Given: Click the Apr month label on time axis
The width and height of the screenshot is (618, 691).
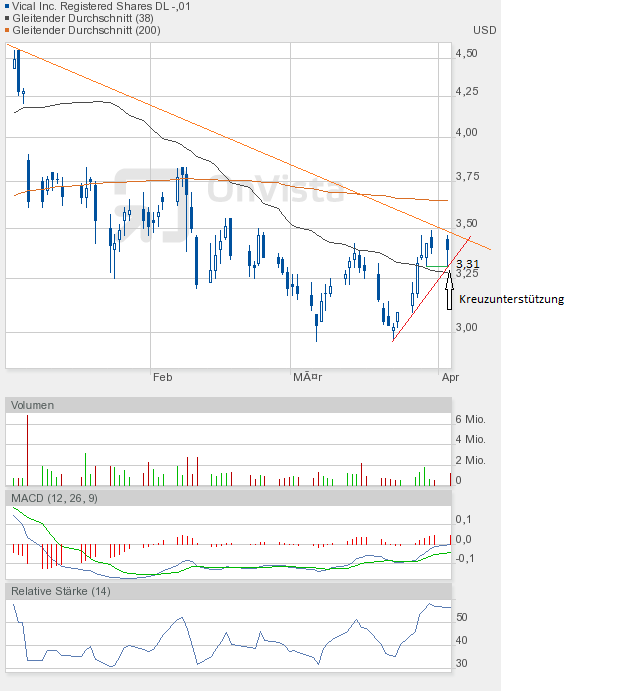Looking at the screenshot, I should coord(450,377).
